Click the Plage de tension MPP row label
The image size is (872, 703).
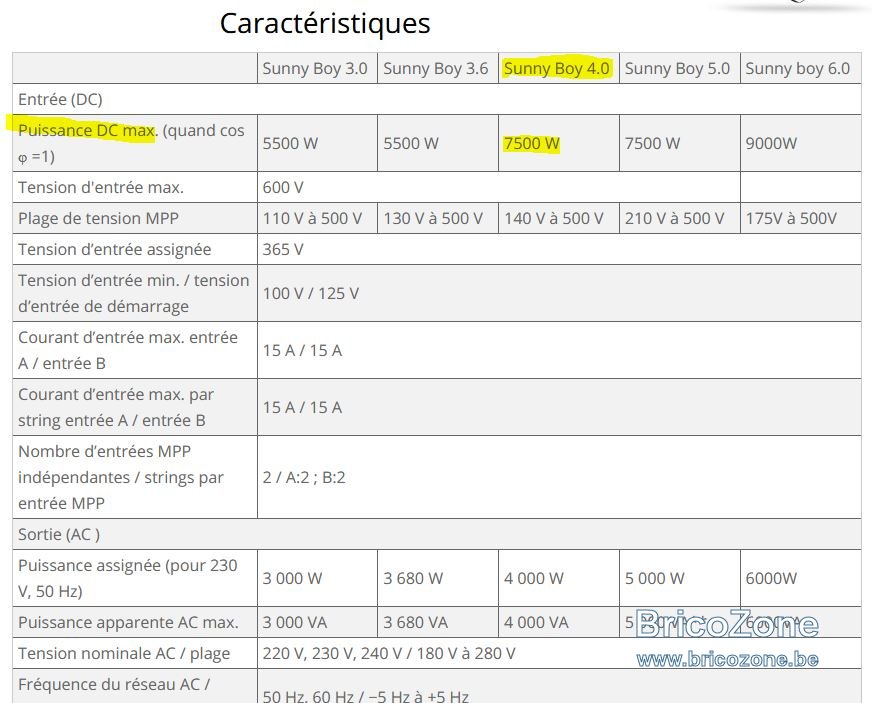[98, 219]
